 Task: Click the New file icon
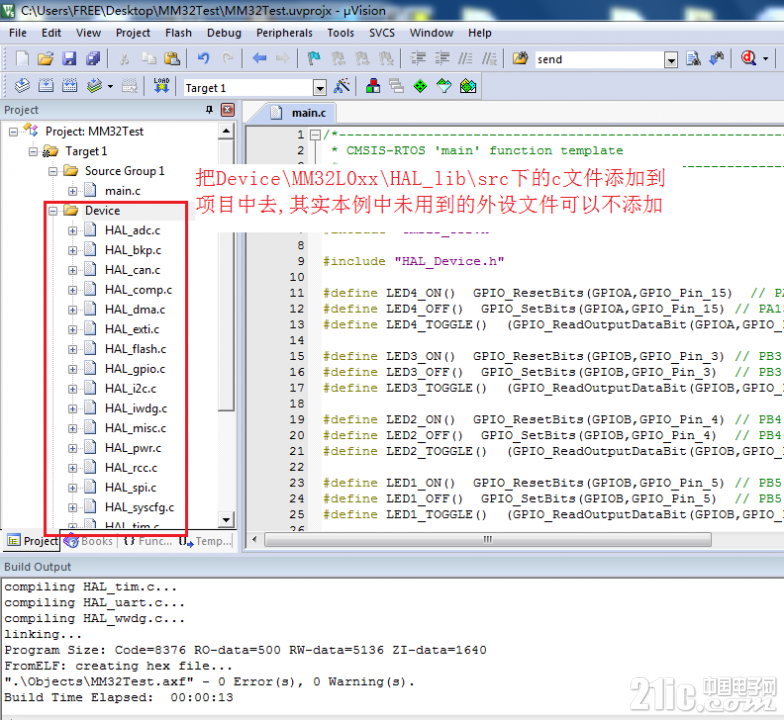pyautogui.click(x=22, y=58)
